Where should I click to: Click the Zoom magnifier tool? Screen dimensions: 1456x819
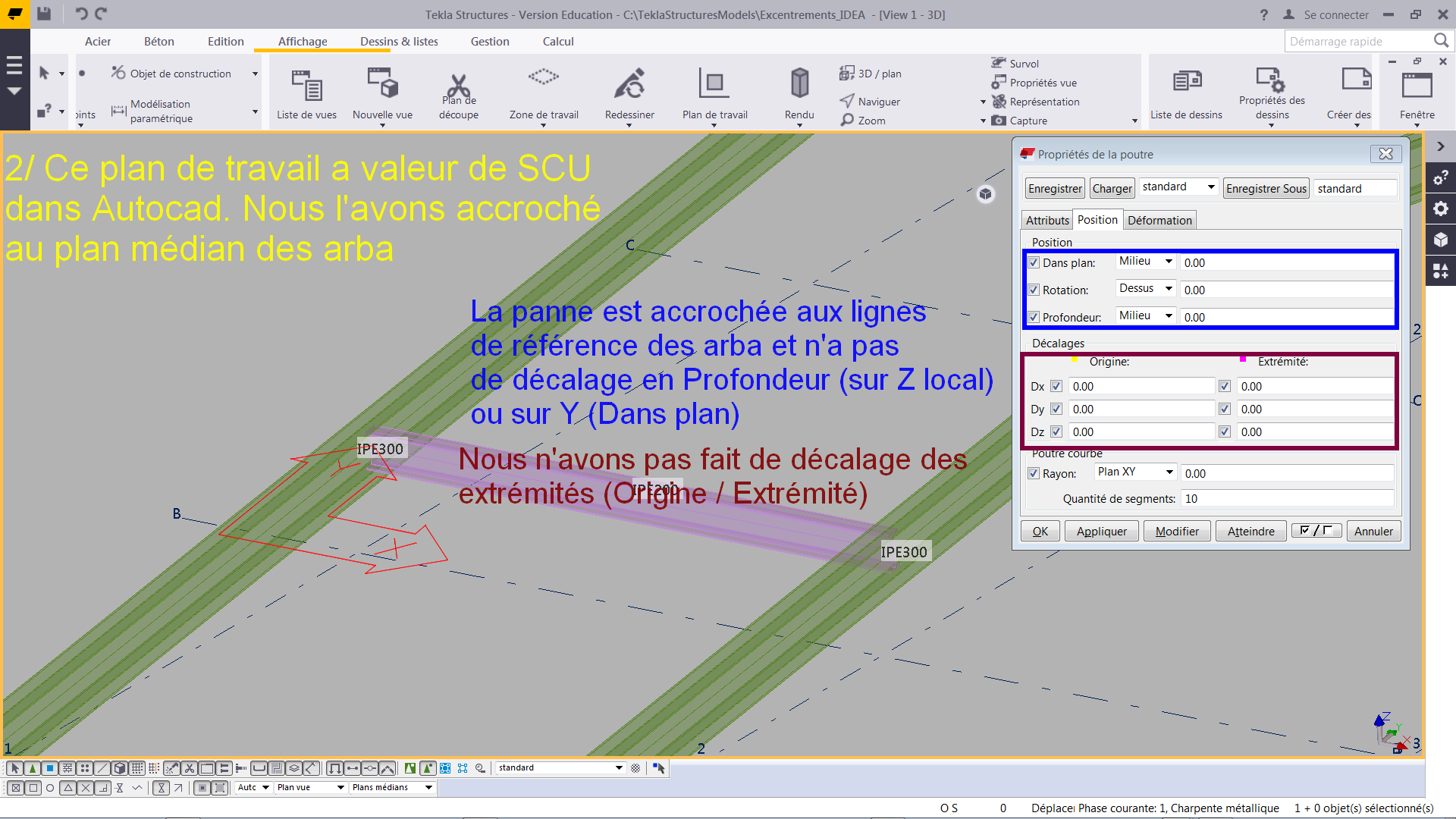click(863, 121)
